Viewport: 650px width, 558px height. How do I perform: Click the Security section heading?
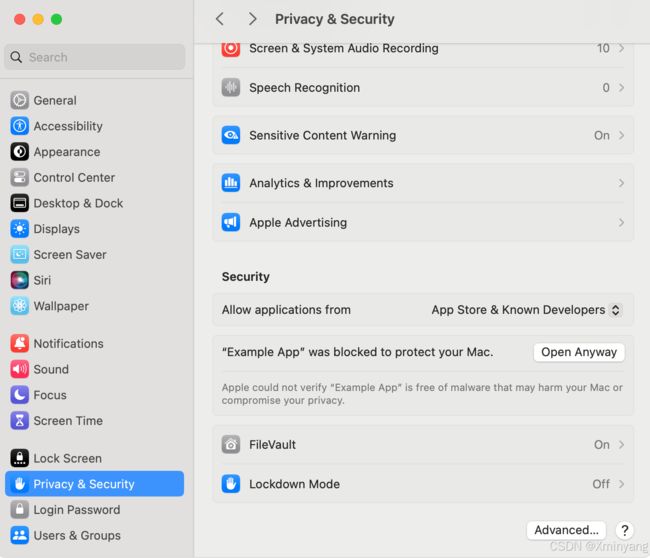click(245, 277)
